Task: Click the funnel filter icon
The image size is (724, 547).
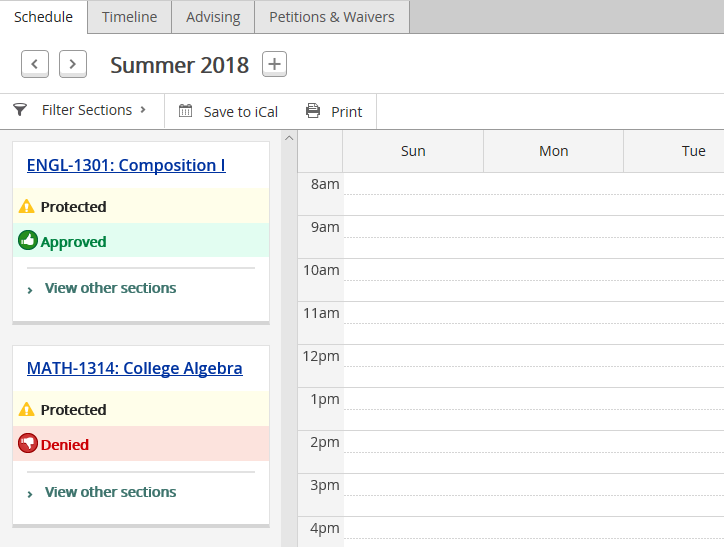Action: [20, 110]
